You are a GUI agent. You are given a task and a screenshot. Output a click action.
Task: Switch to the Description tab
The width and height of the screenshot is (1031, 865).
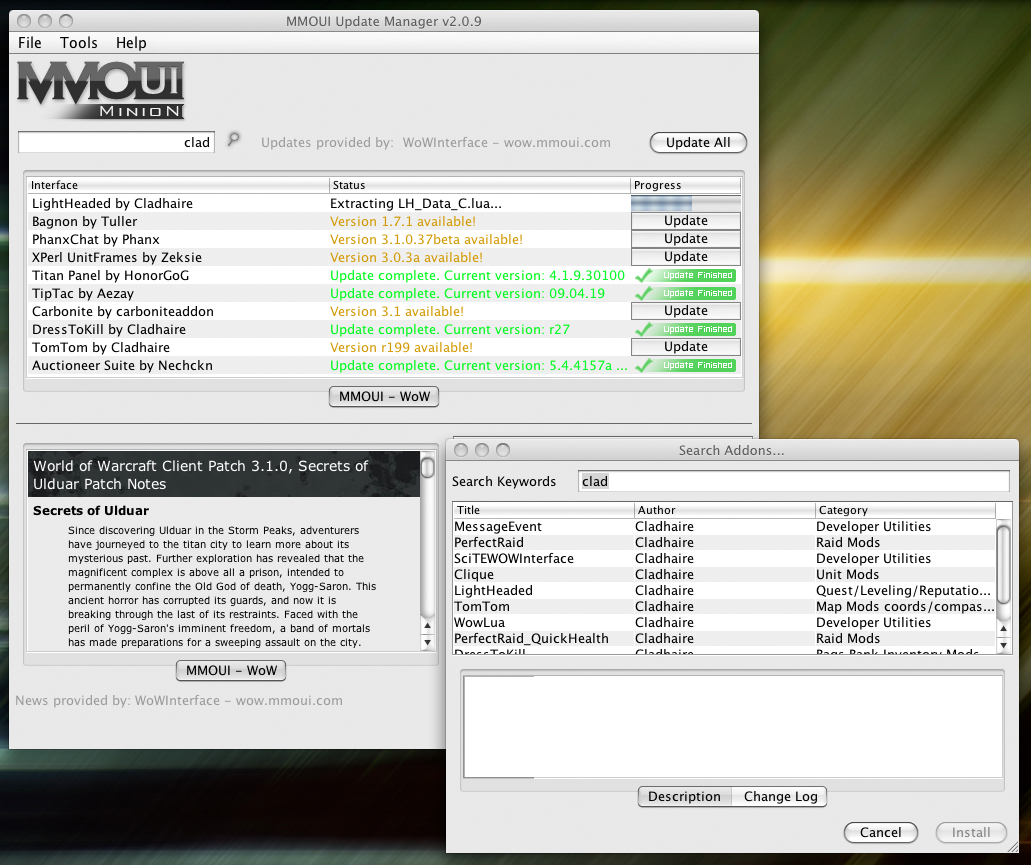[x=684, y=796]
